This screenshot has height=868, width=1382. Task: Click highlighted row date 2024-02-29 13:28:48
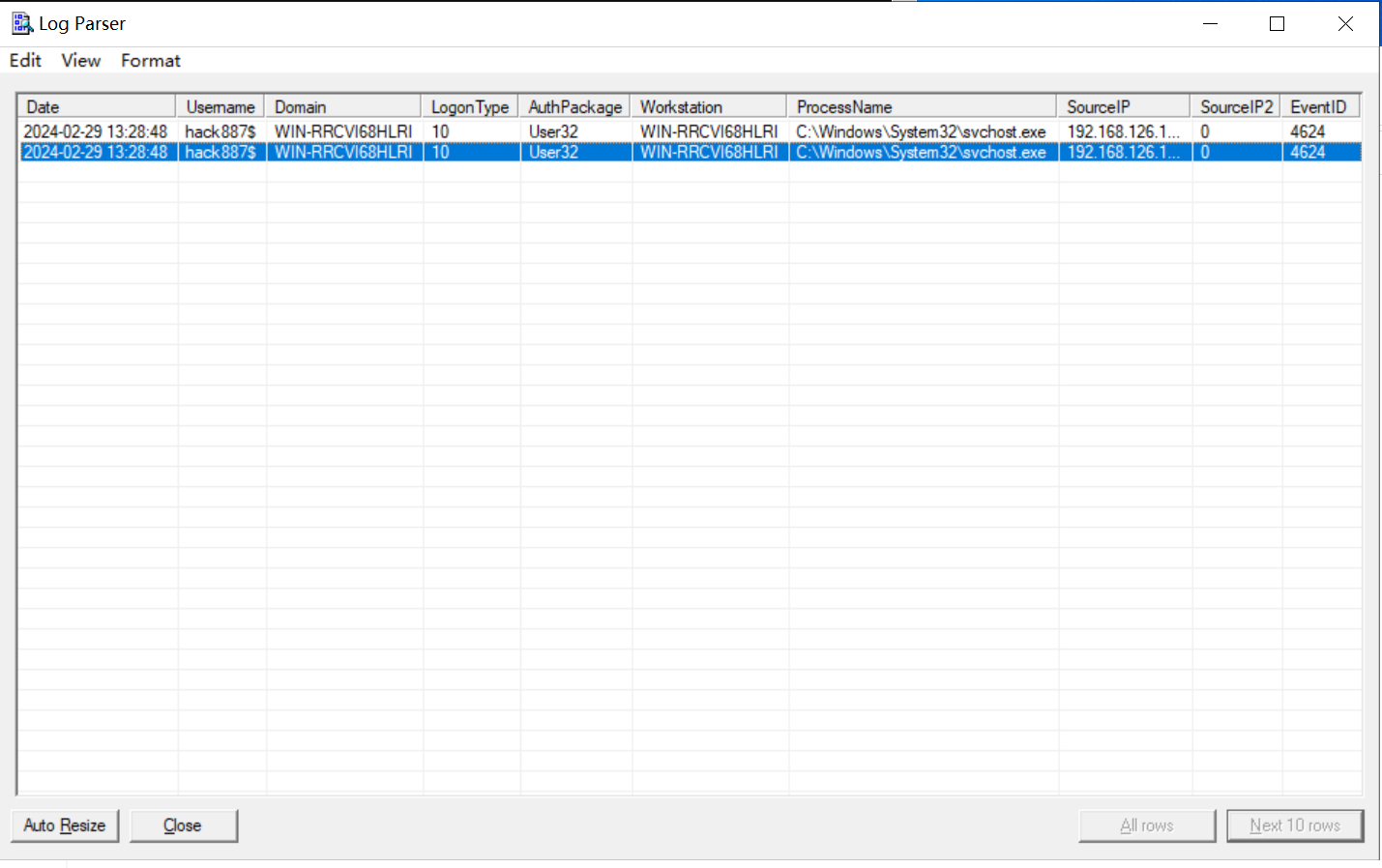pyautogui.click(x=96, y=152)
